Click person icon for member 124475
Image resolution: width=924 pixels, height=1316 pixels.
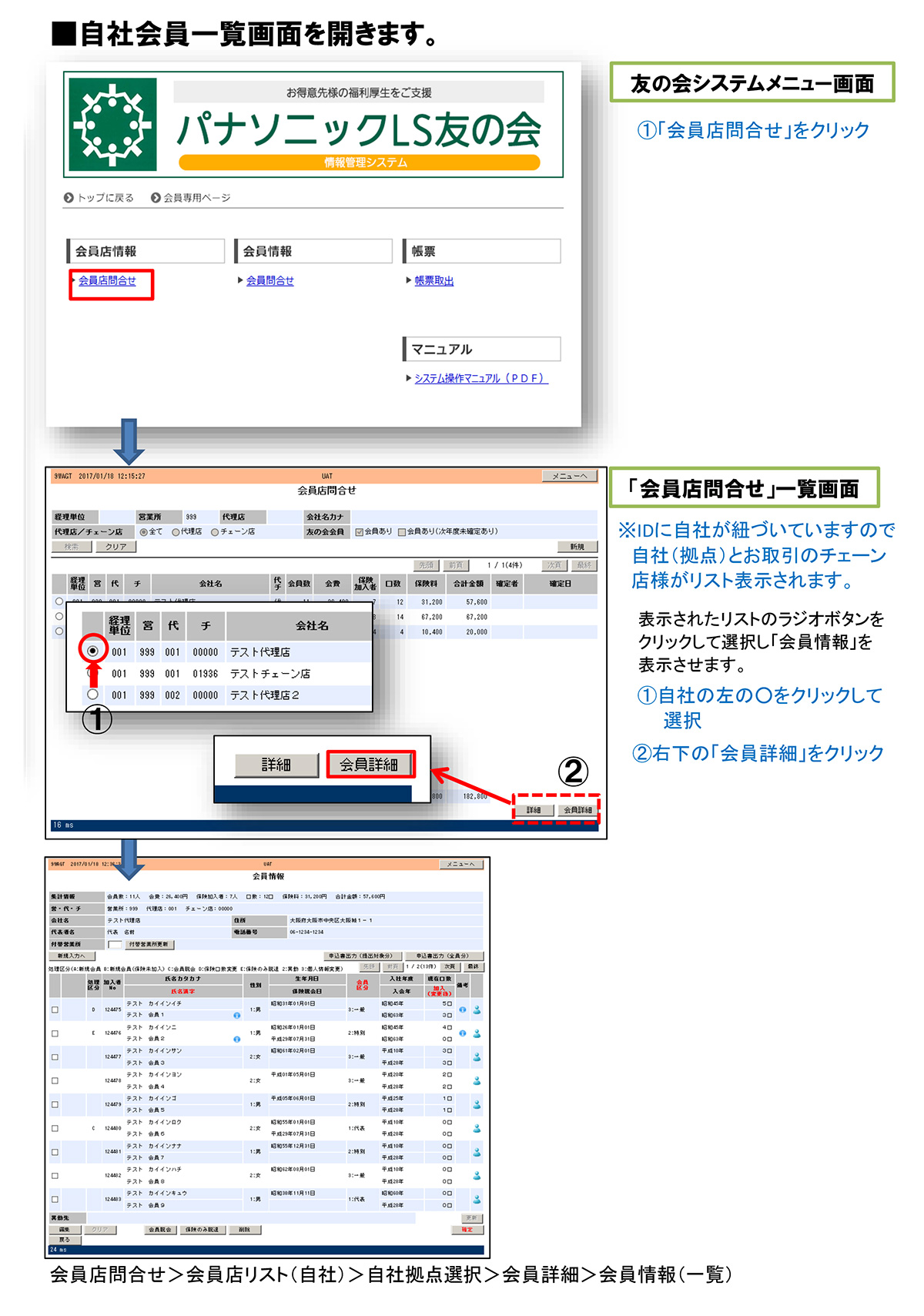pos(477,1010)
